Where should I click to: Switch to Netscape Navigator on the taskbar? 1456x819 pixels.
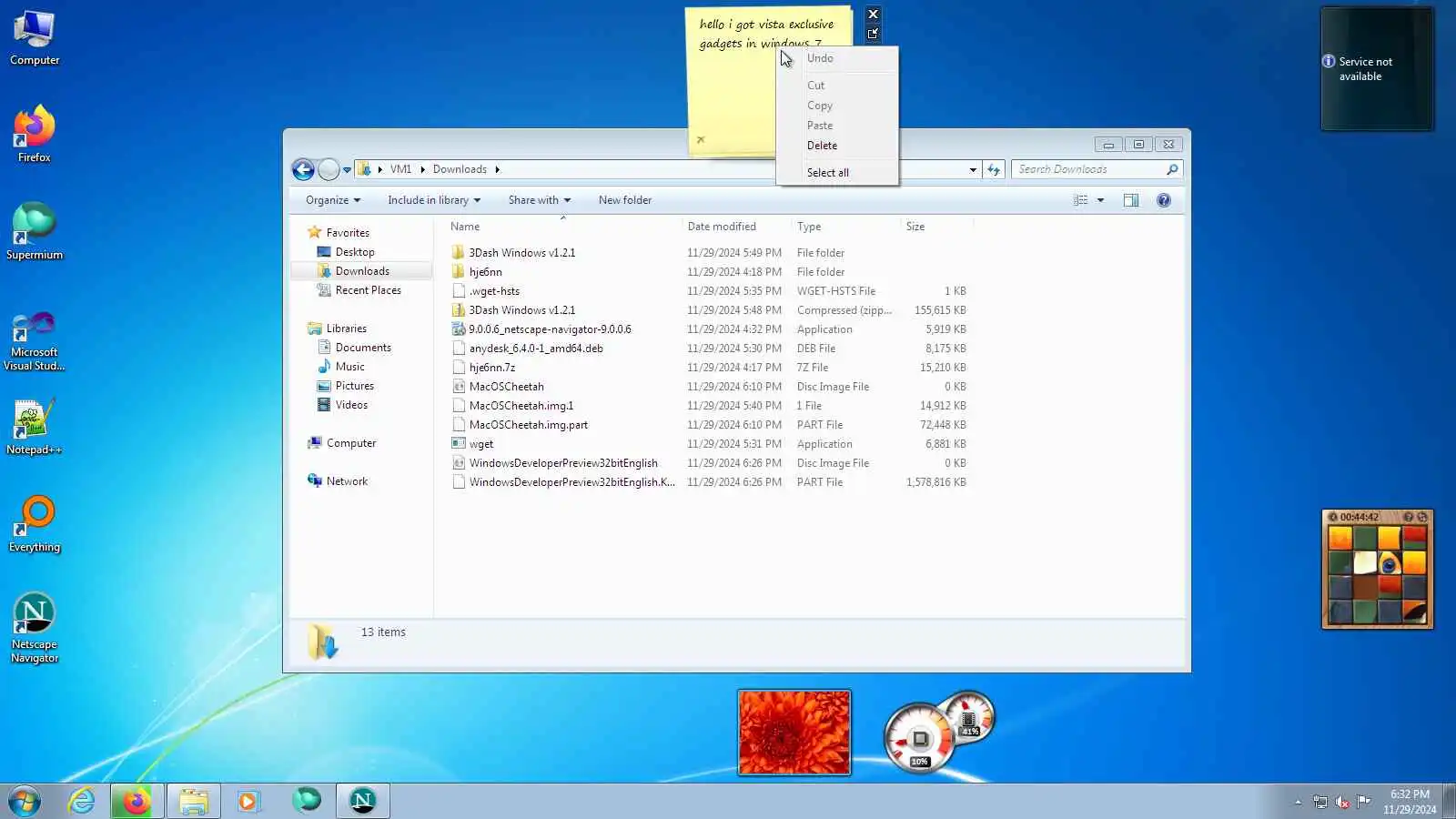pyautogui.click(x=363, y=801)
